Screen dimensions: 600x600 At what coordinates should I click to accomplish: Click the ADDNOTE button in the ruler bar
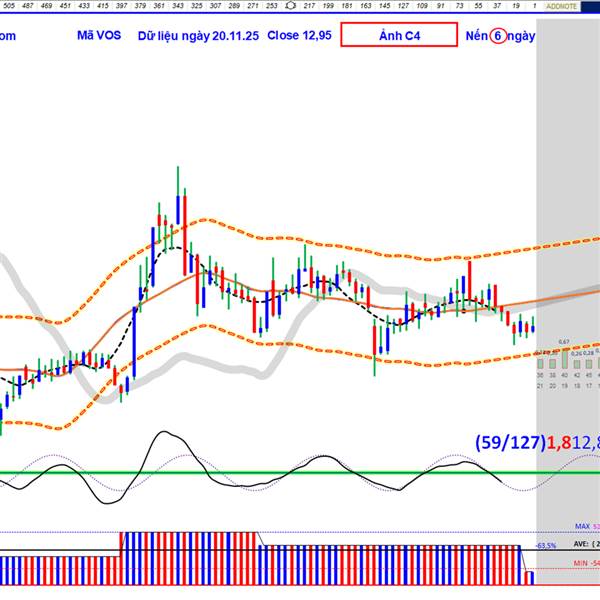[x=561, y=6]
